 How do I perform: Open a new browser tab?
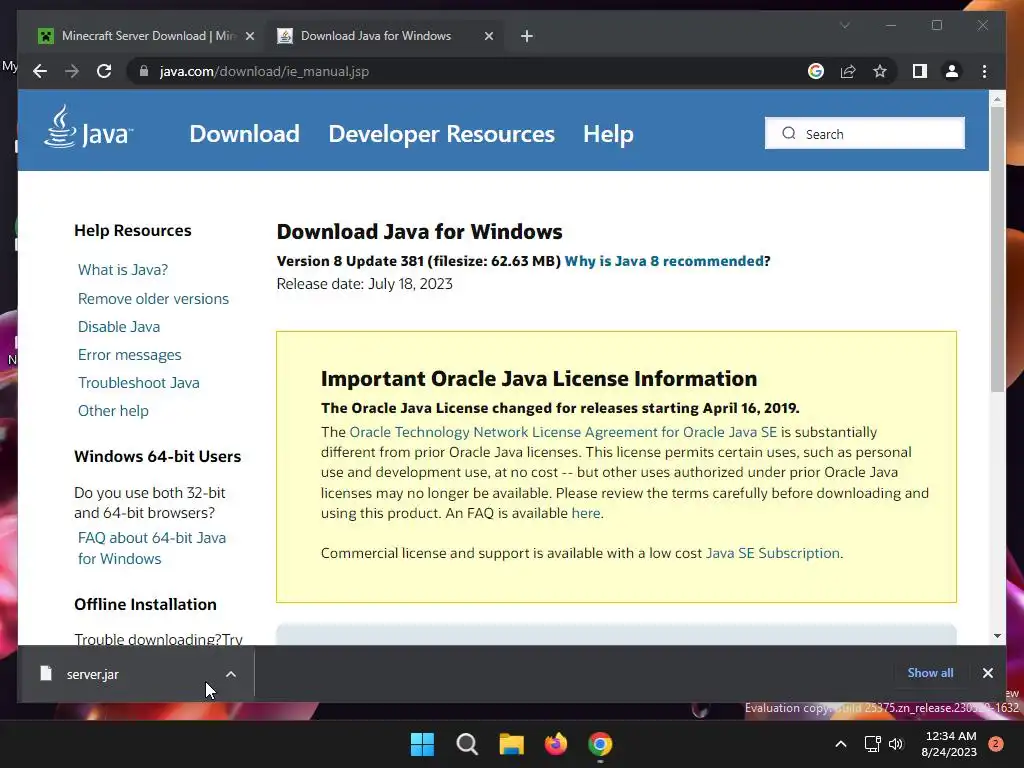point(526,36)
